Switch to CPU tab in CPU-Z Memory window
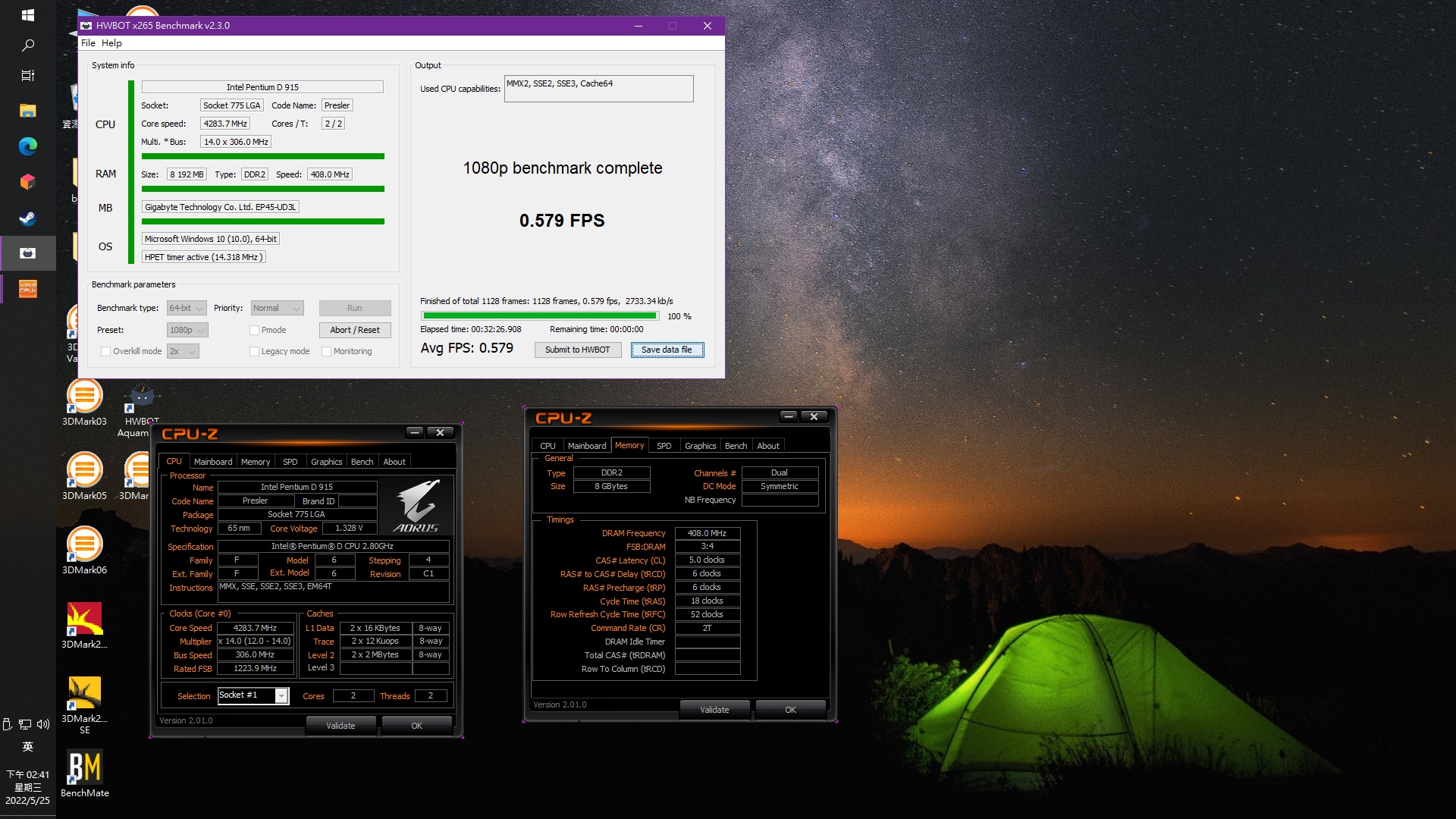The height and width of the screenshot is (819, 1456). coord(548,446)
